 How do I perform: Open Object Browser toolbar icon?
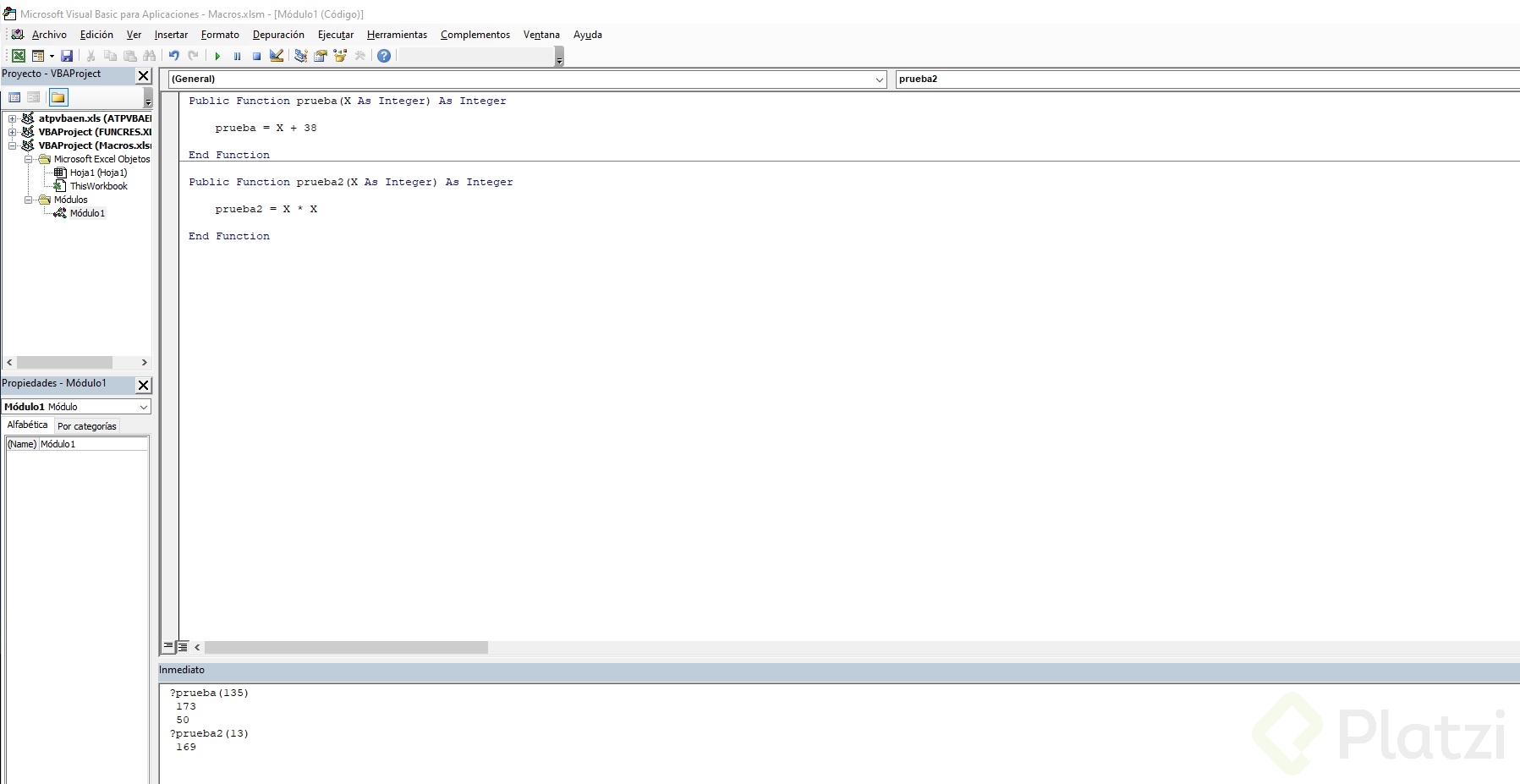(340, 56)
